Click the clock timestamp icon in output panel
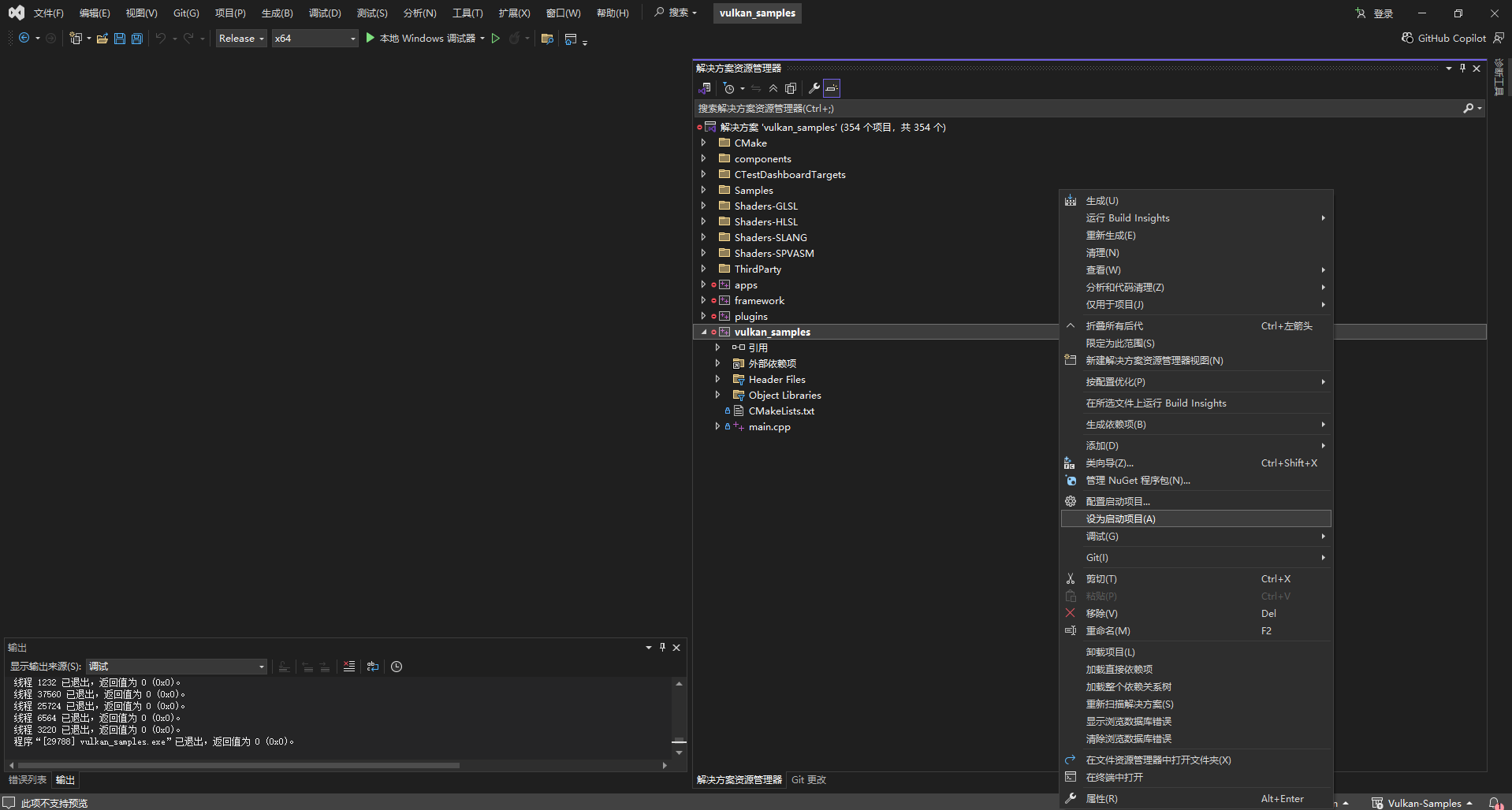Image resolution: width=1512 pixels, height=810 pixels. 397,667
